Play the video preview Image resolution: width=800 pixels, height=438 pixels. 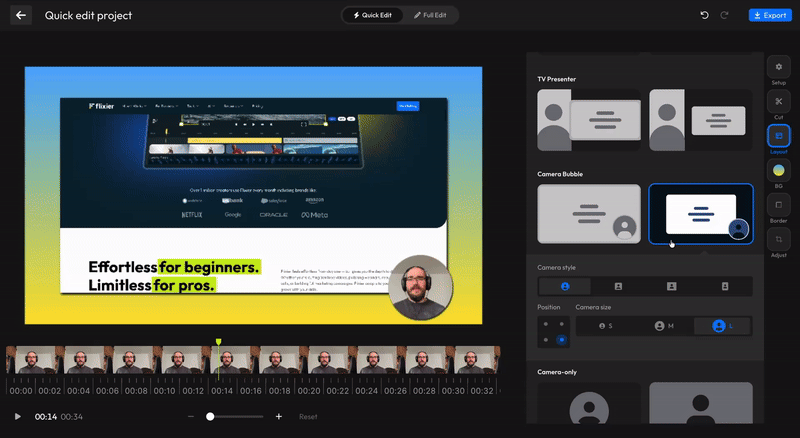coord(17,416)
